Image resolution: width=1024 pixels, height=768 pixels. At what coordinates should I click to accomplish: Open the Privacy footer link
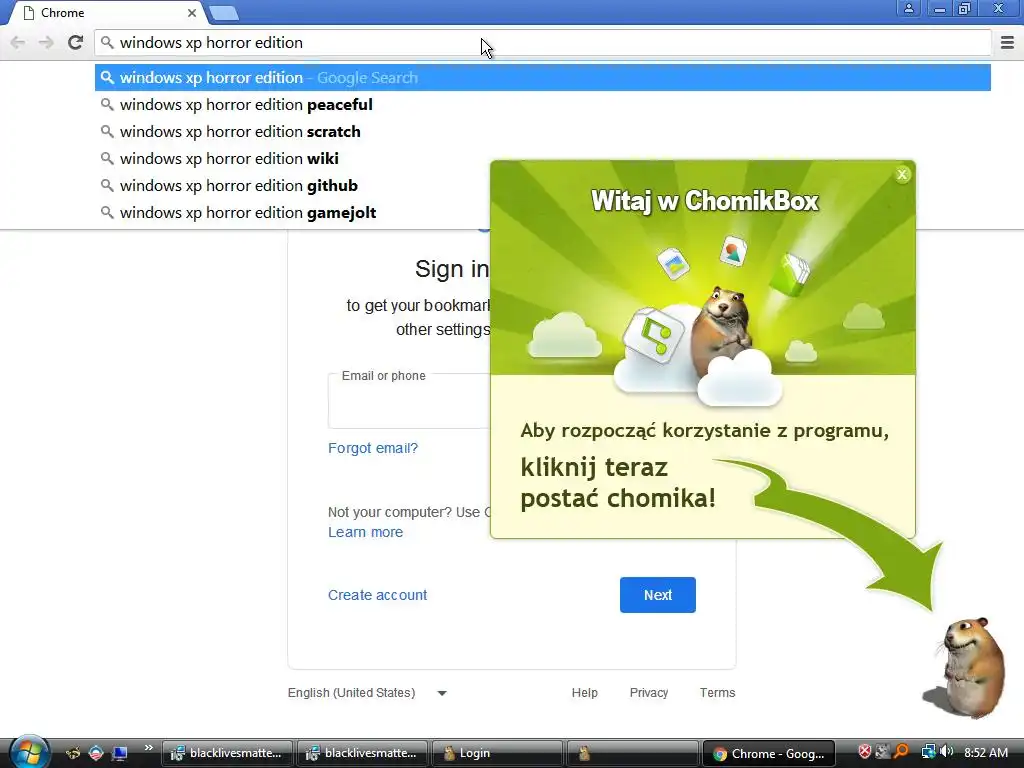pyautogui.click(x=648, y=693)
